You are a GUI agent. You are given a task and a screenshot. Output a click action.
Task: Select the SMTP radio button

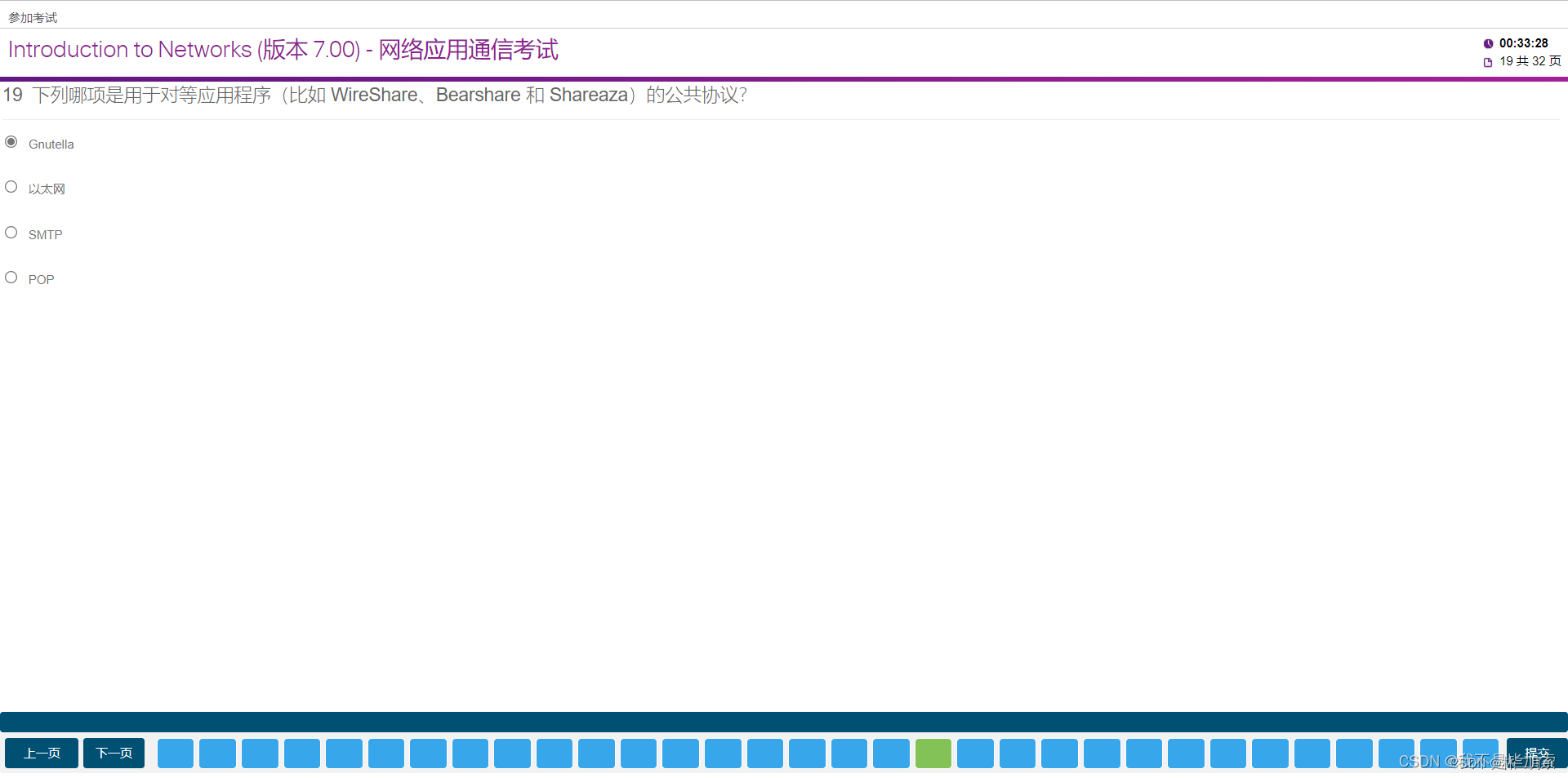click(x=11, y=233)
